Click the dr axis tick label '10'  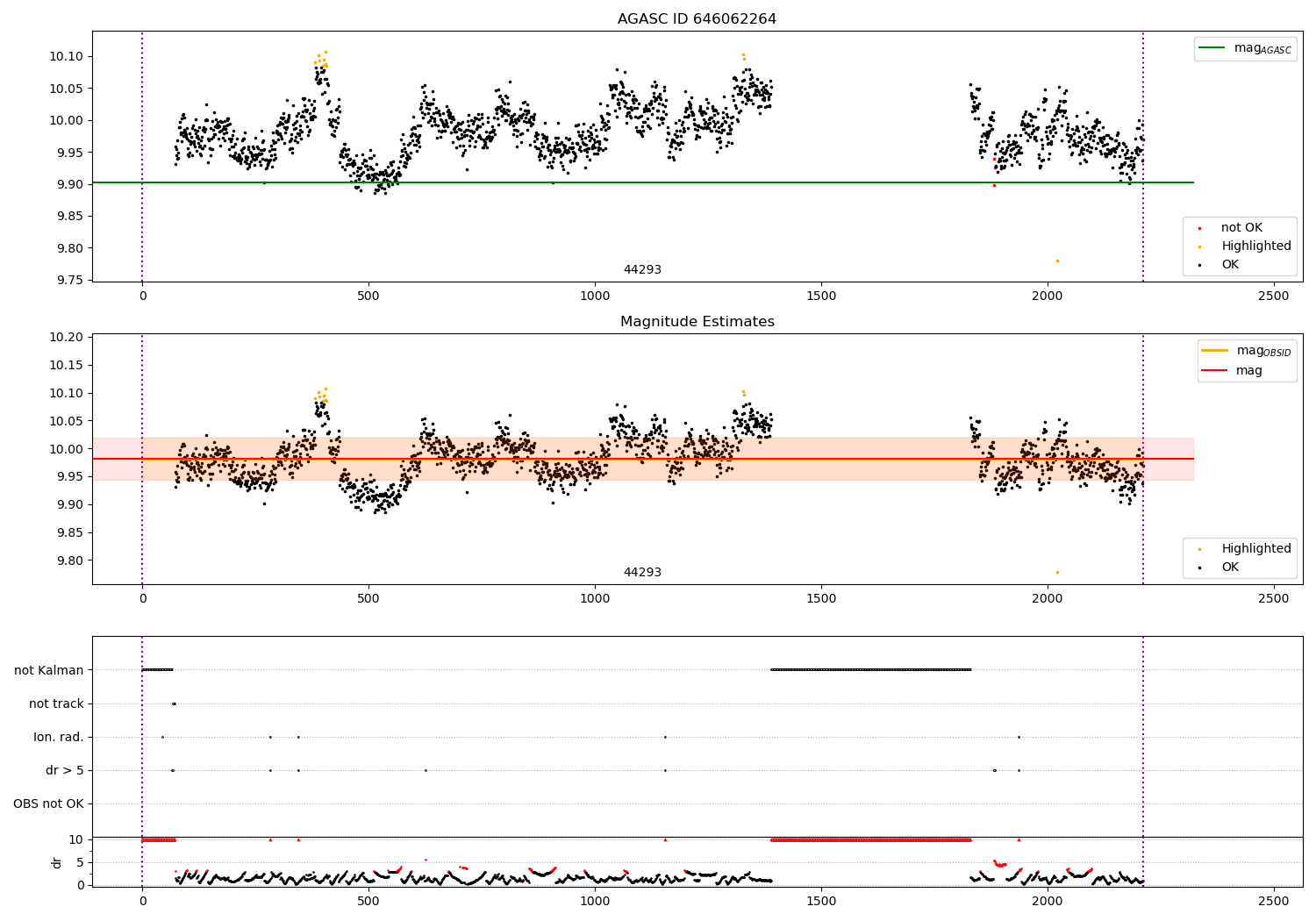[x=76, y=839]
